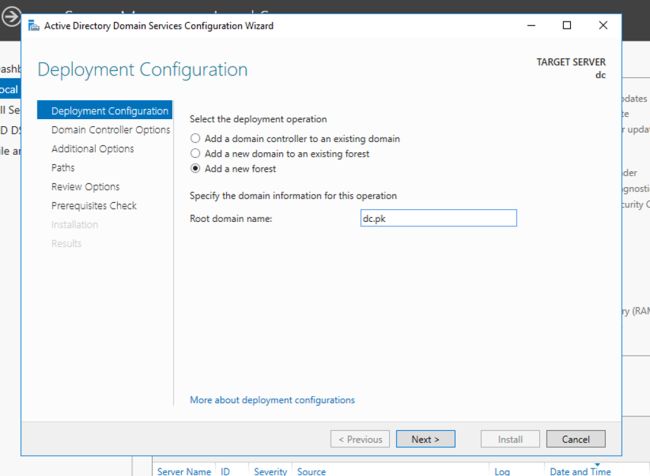Viewport: 650px width, 476px height.
Task: Go to Paths step
Action: pyautogui.click(x=63, y=168)
